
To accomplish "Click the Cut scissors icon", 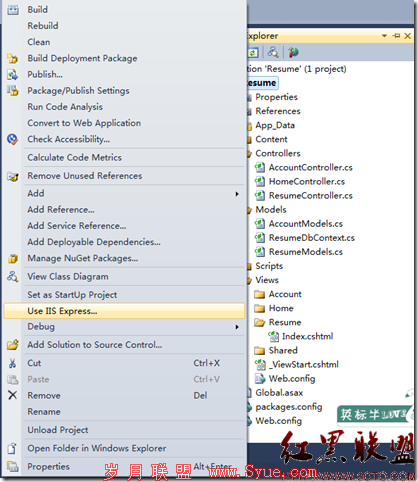I will pyautogui.click(x=13, y=363).
